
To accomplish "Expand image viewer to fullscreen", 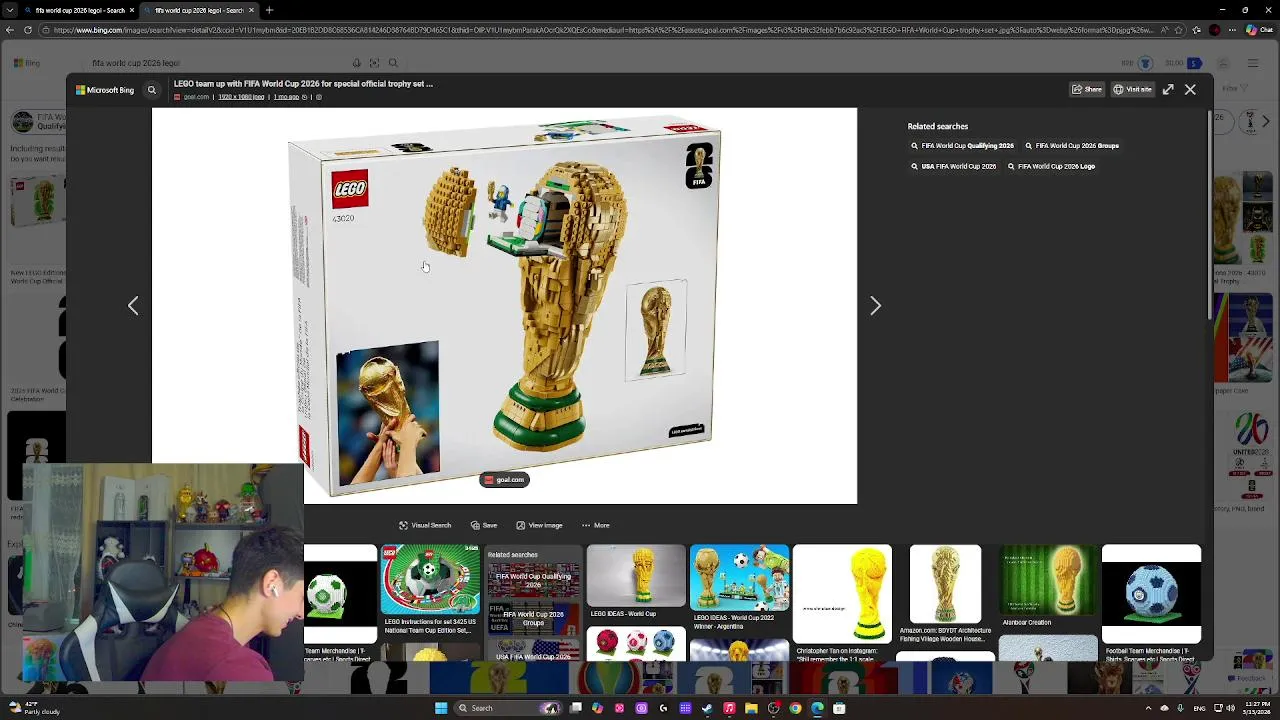I will click(1168, 90).
